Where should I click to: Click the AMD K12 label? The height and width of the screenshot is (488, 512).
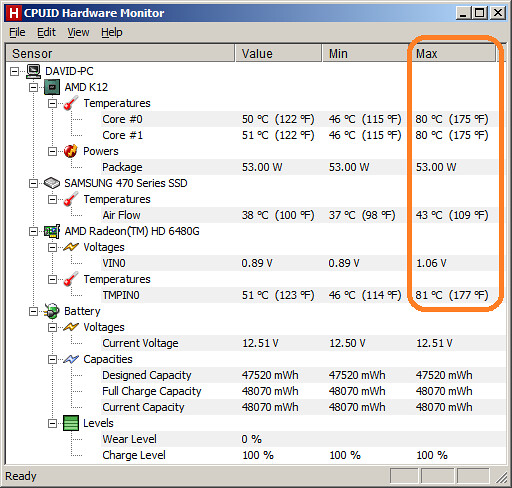[x=86, y=87]
